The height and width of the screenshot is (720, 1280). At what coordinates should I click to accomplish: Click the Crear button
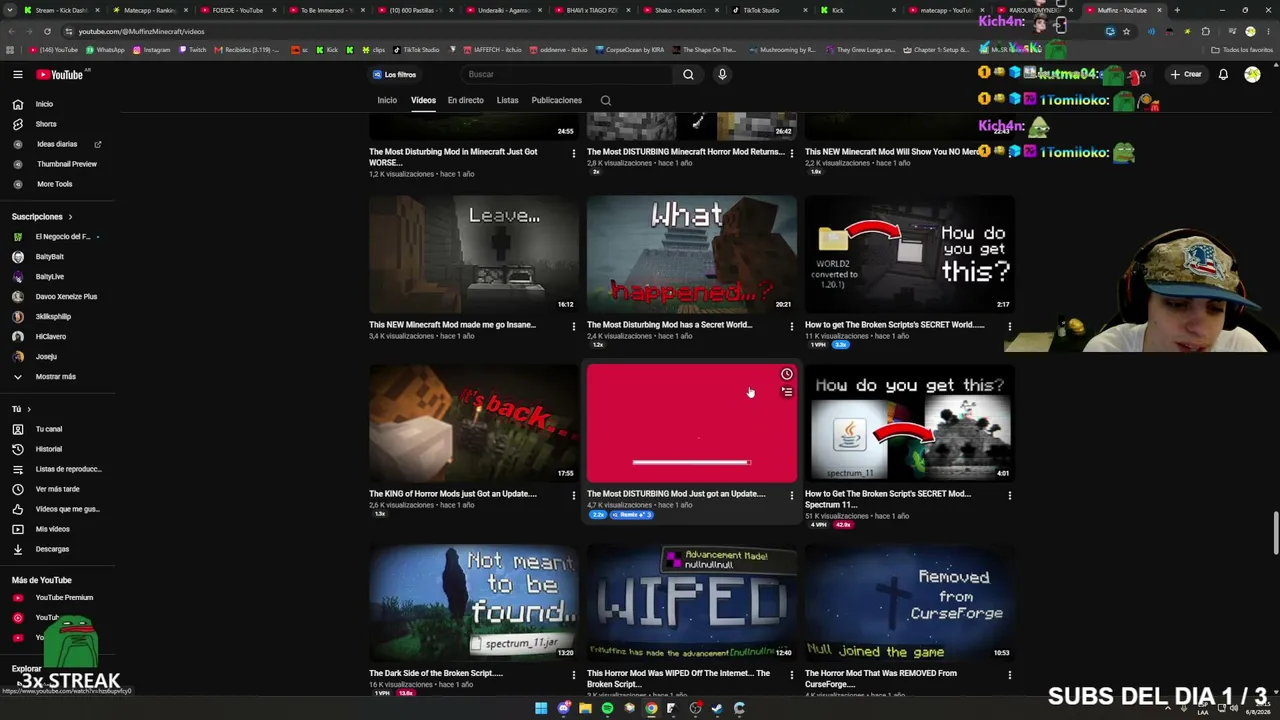pos(1186,74)
